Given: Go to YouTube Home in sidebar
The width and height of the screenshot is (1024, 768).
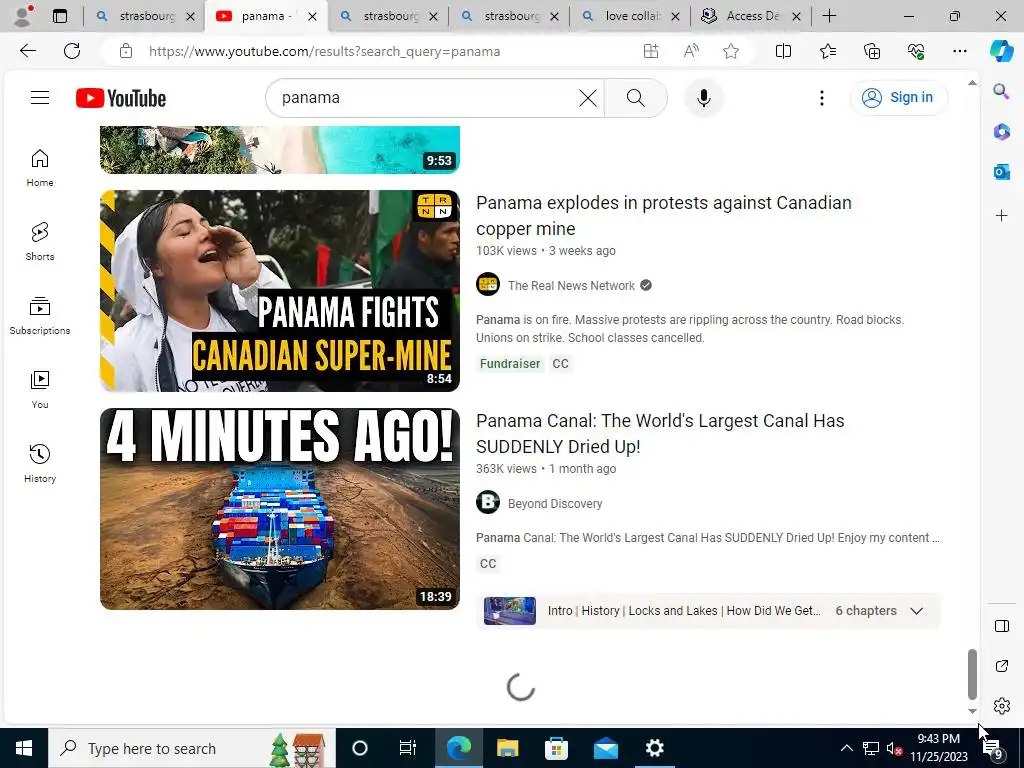Looking at the screenshot, I should (40, 167).
